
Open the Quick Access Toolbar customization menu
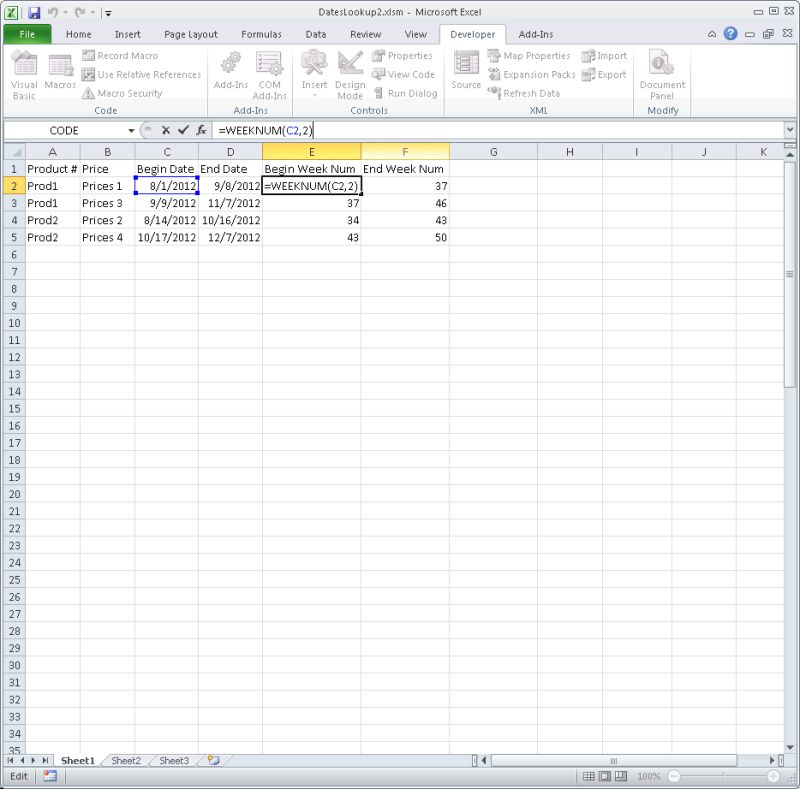108,11
